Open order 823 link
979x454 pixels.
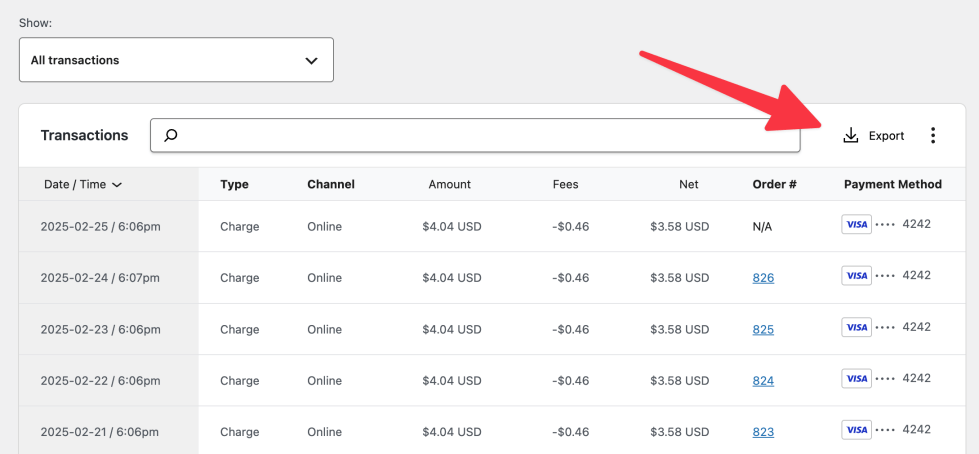pos(763,432)
